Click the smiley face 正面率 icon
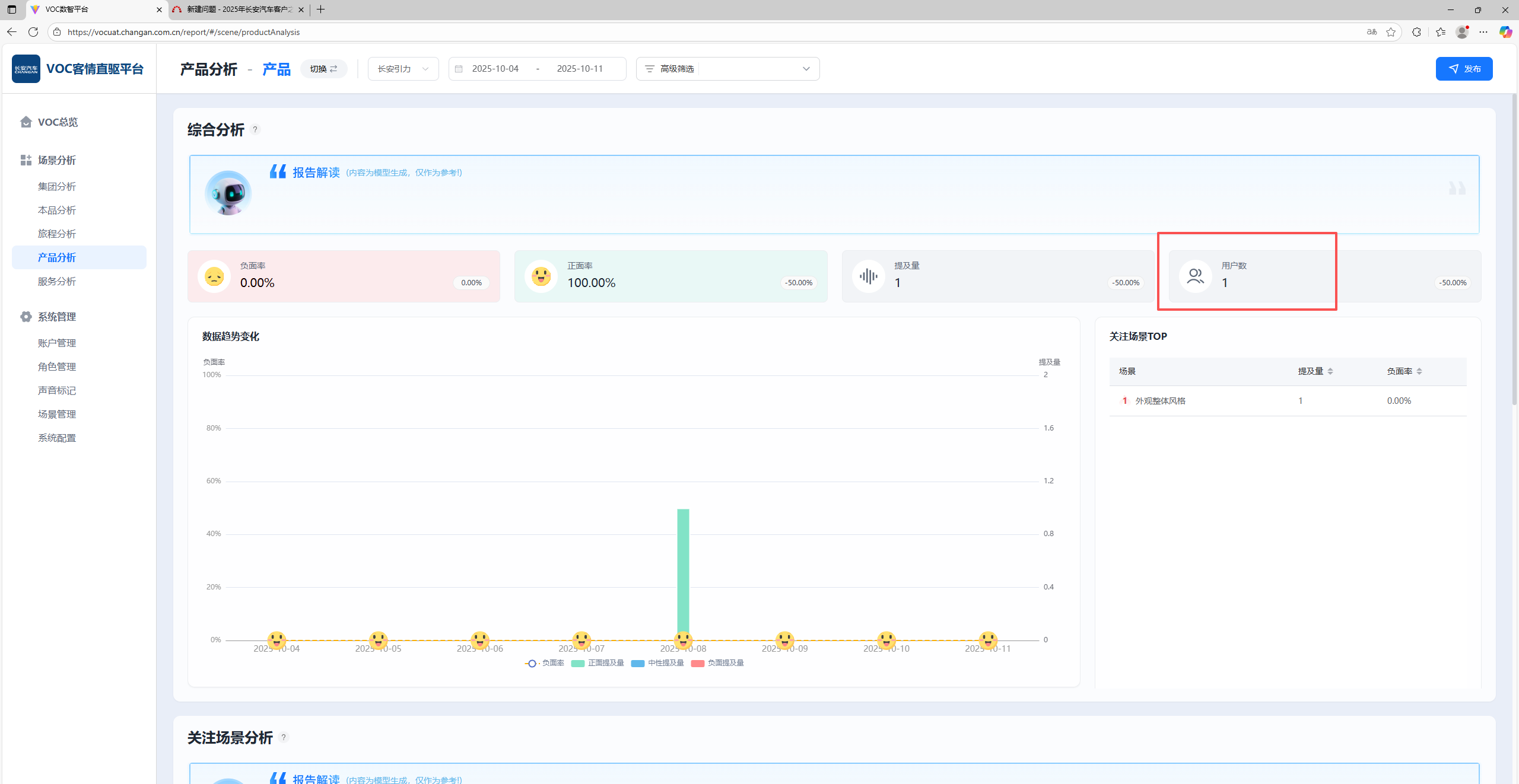This screenshot has height=784, width=1519. click(x=541, y=276)
